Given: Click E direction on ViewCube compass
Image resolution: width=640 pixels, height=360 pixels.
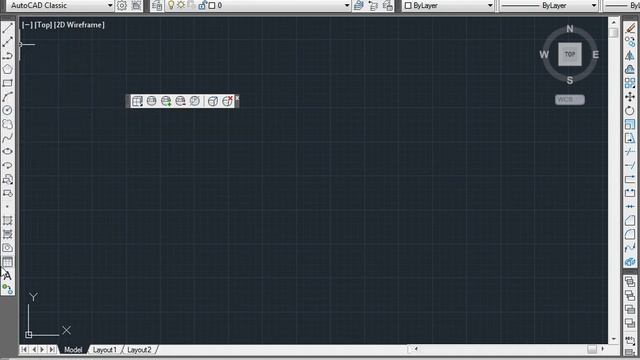Looking at the screenshot, I should (x=596, y=55).
